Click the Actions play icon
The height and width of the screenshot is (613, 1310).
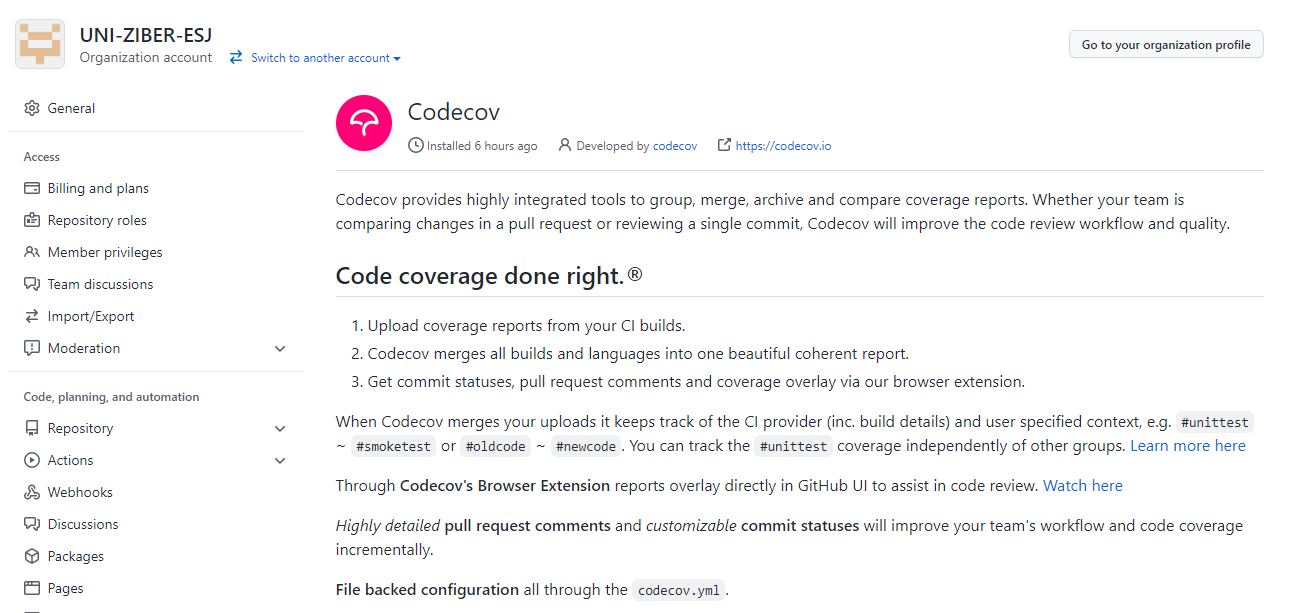click(x=32, y=460)
